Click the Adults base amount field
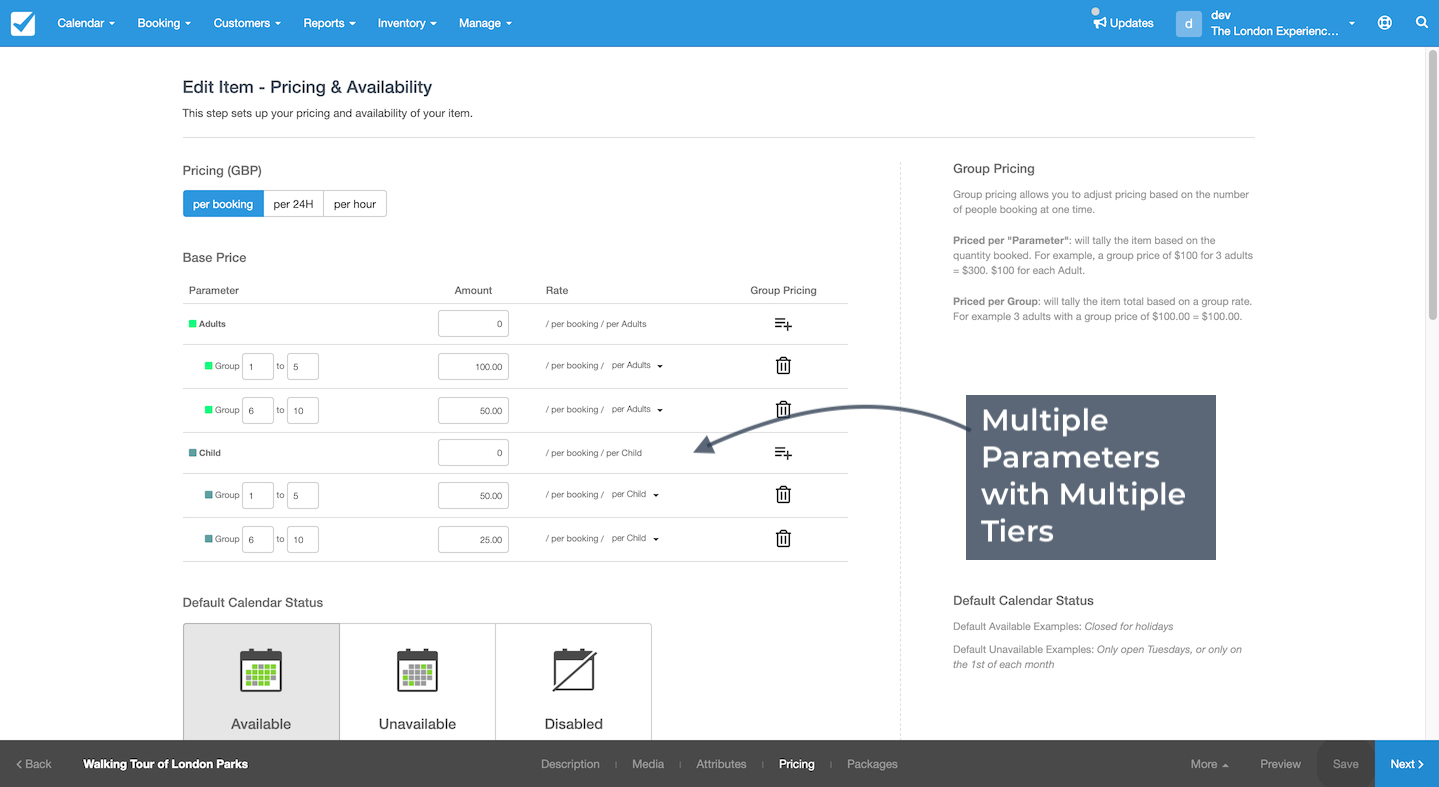Viewport: 1439px width, 787px height. point(473,324)
